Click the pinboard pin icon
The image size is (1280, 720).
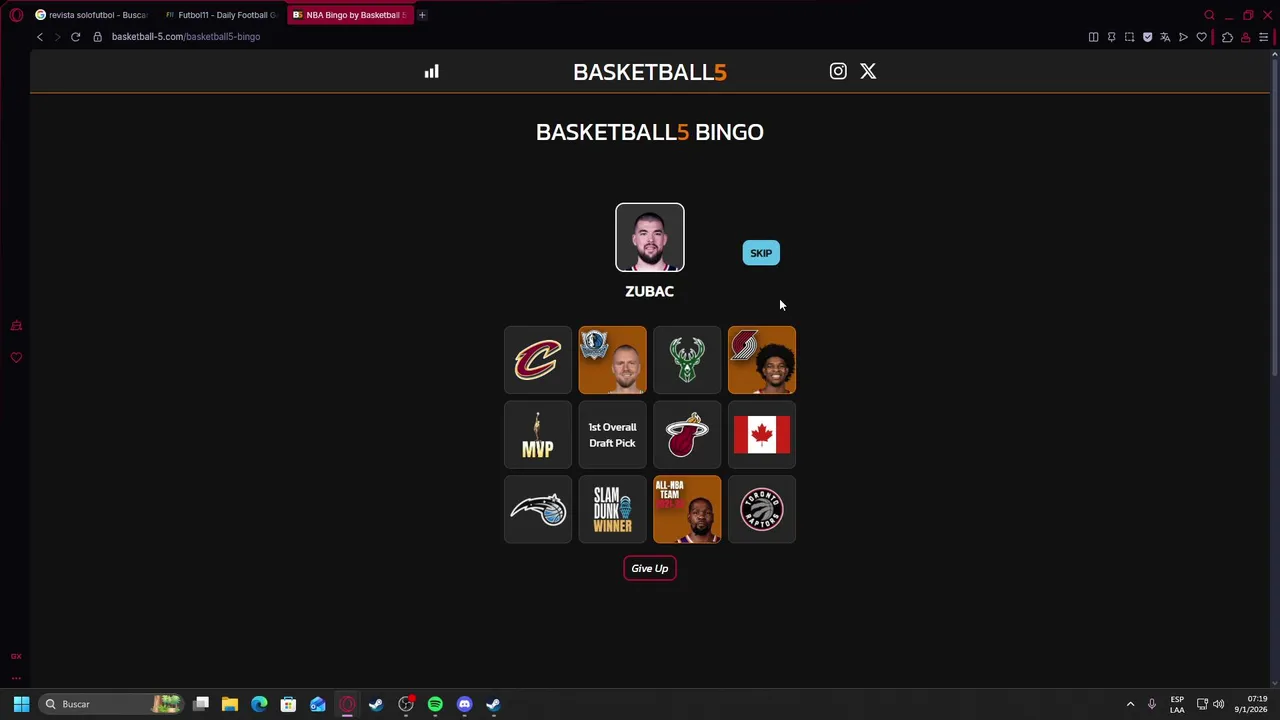(1111, 37)
